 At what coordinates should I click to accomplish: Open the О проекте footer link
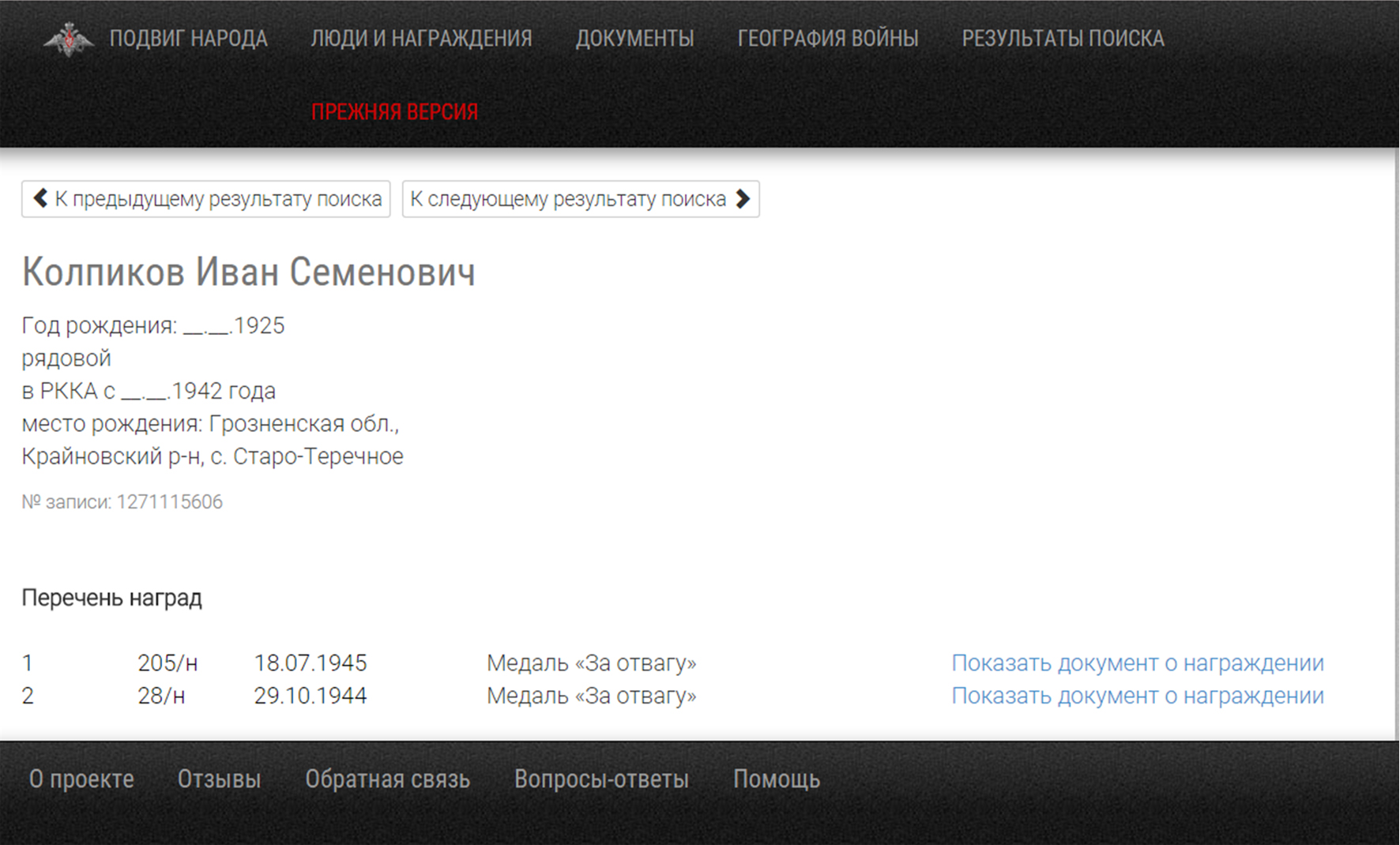(x=81, y=779)
